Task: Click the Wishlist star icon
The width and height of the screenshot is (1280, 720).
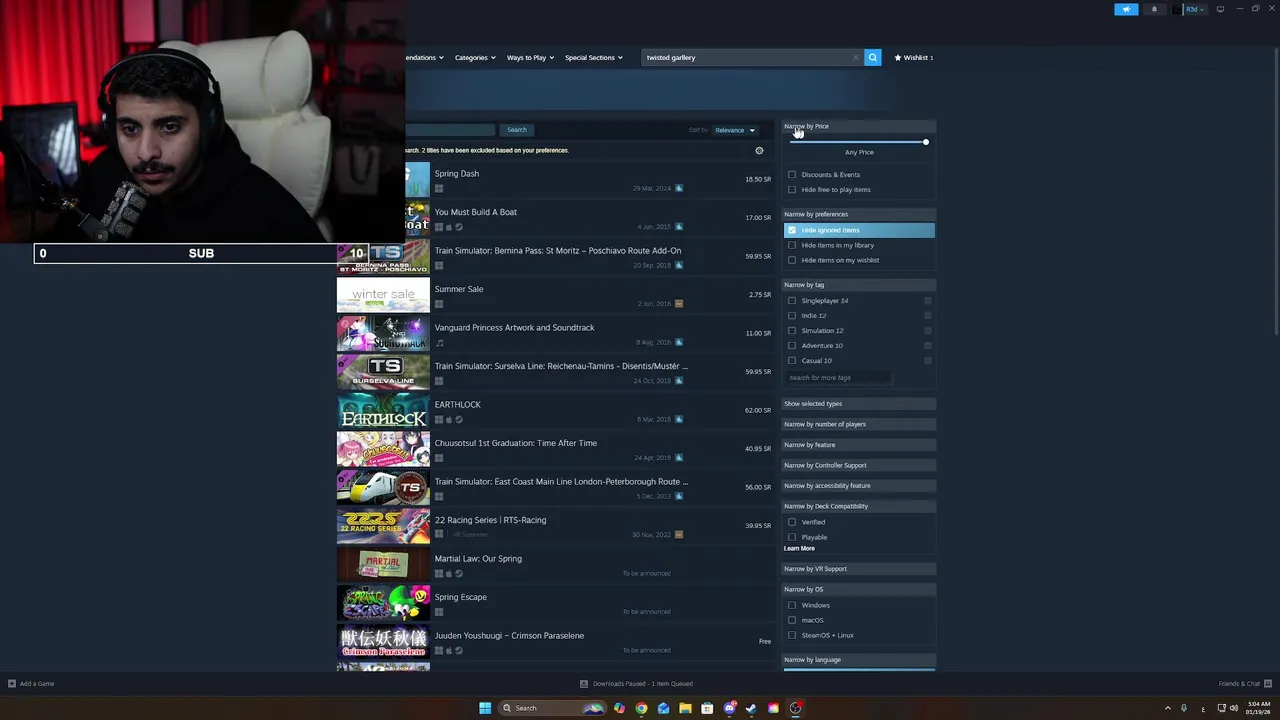Action: tap(898, 58)
